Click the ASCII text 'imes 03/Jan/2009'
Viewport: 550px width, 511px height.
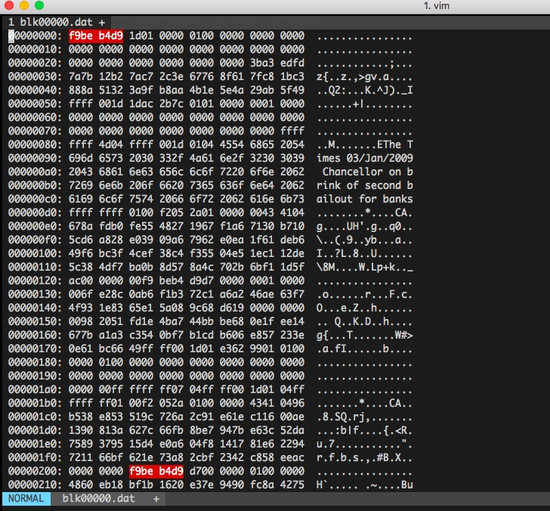tap(365, 158)
